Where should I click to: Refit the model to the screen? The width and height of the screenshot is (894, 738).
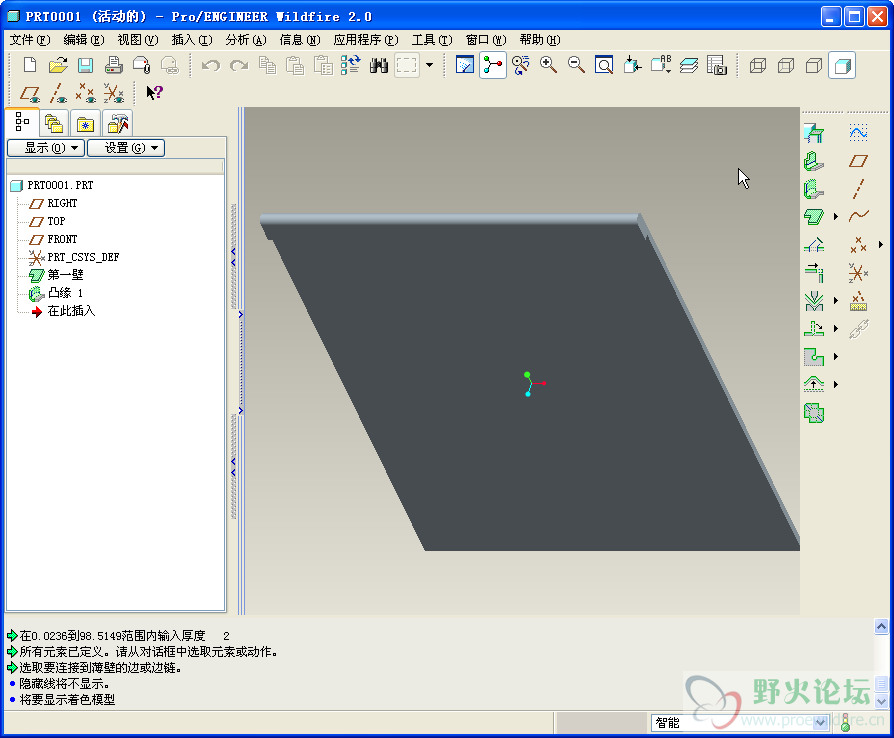pyautogui.click(x=604, y=66)
